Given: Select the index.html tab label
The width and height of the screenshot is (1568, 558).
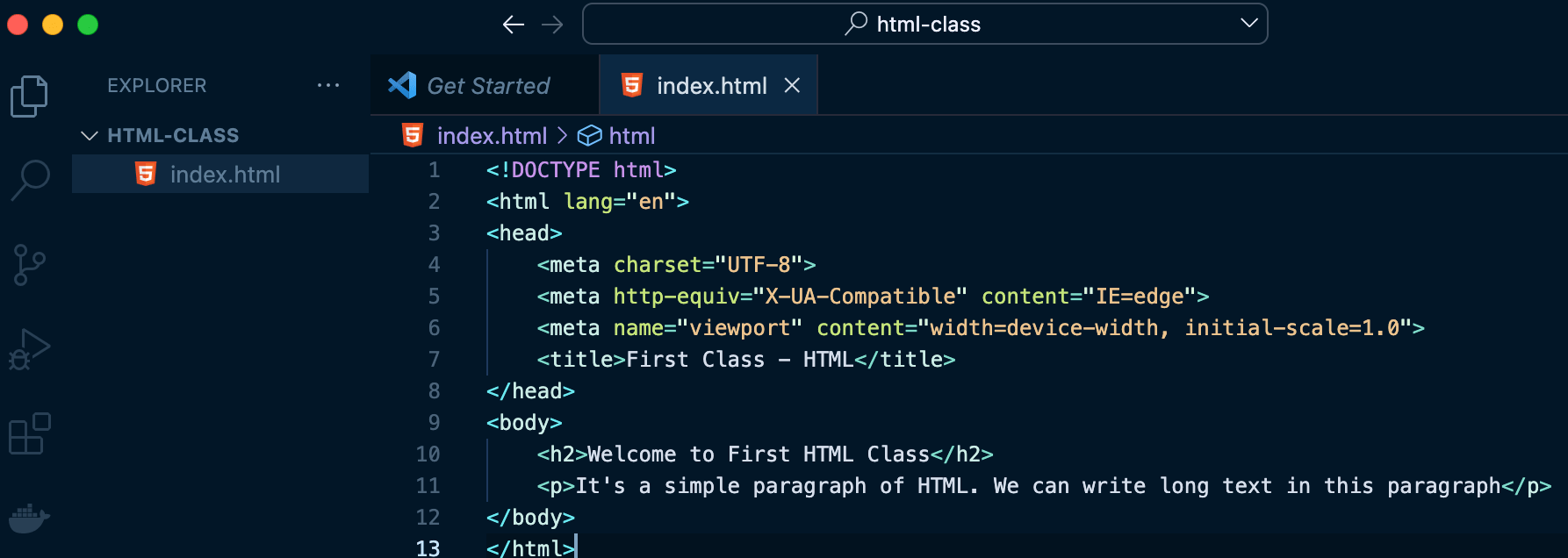Looking at the screenshot, I should [x=712, y=85].
